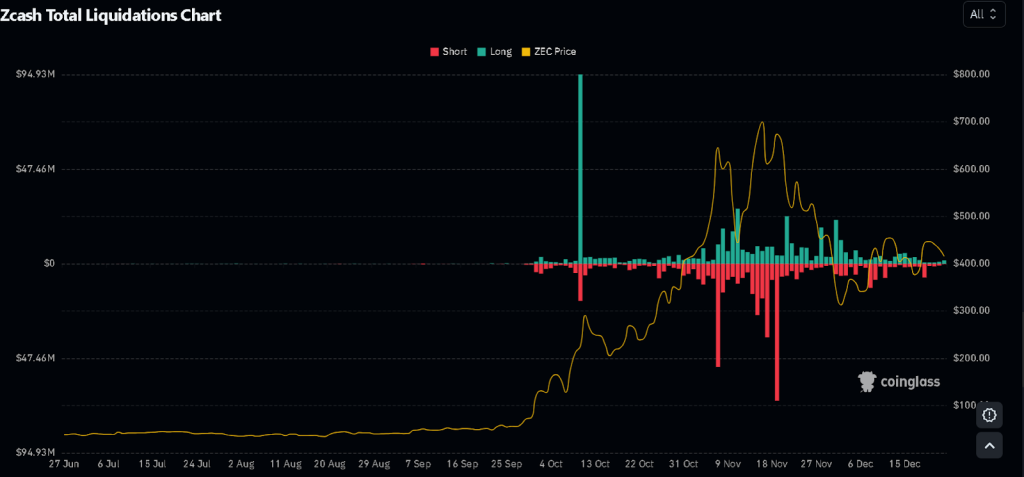Click the 15 Dec date label
Viewport: 1024px width, 477px height.
[904, 465]
